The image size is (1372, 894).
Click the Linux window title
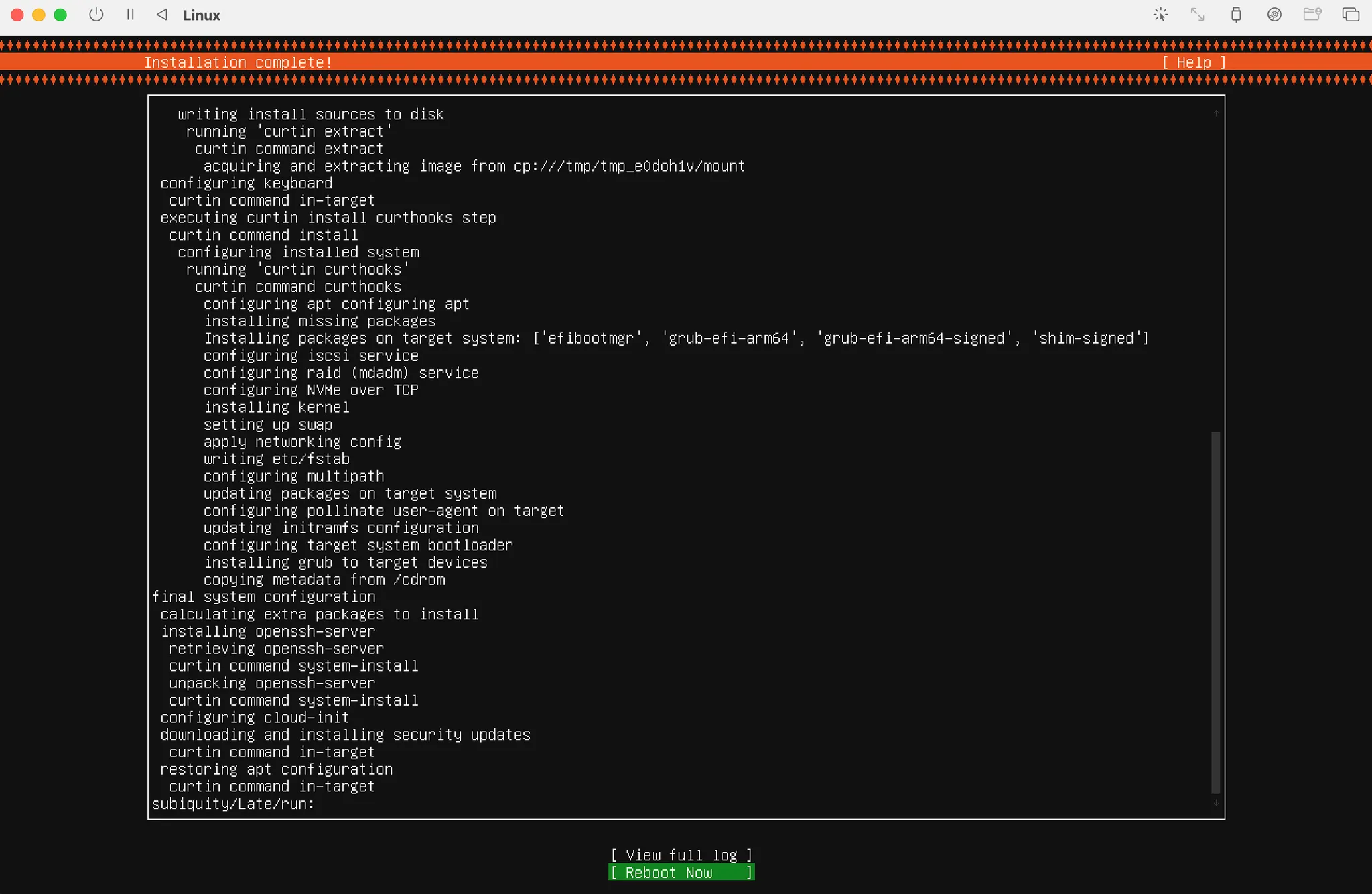pos(202,15)
